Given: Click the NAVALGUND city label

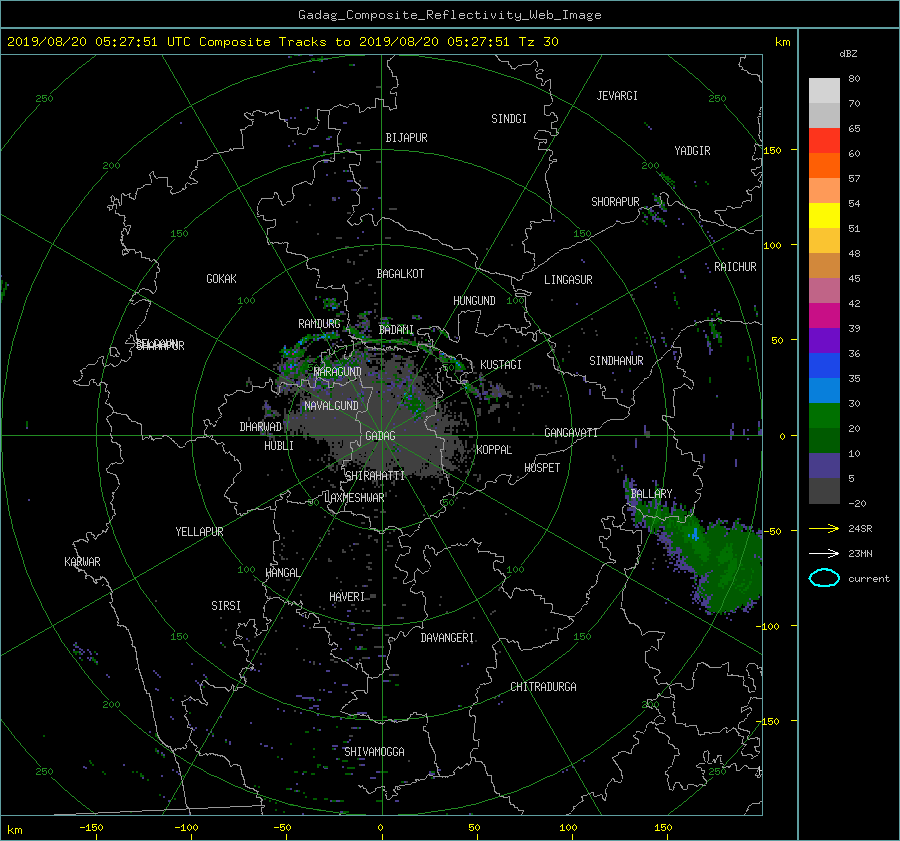Looking at the screenshot, I should coord(331,406).
